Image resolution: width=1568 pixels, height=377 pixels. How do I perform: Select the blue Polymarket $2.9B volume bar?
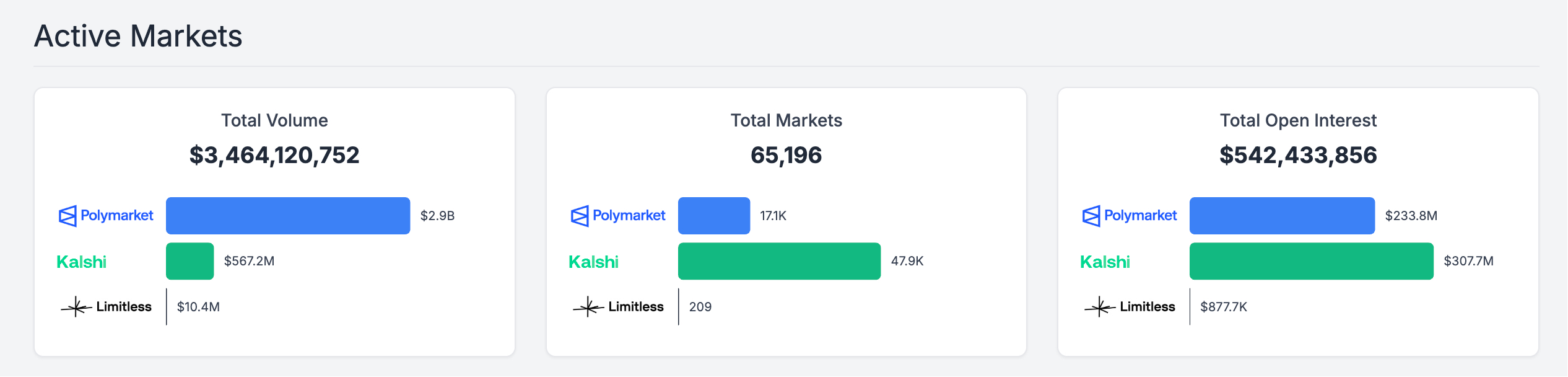pyautogui.click(x=288, y=216)
